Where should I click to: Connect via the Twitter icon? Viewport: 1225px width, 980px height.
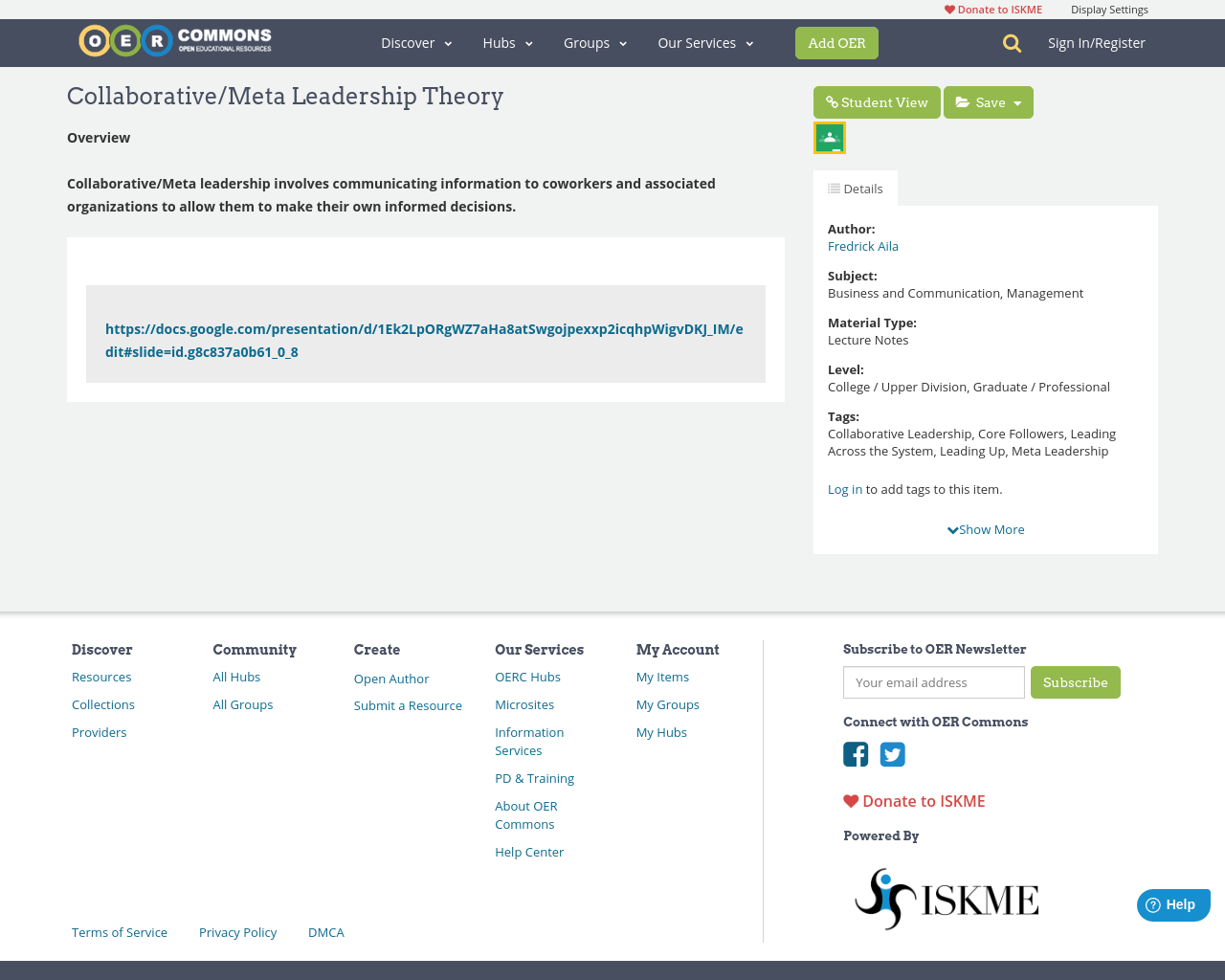pyautogui.click(x=893, y=754)
